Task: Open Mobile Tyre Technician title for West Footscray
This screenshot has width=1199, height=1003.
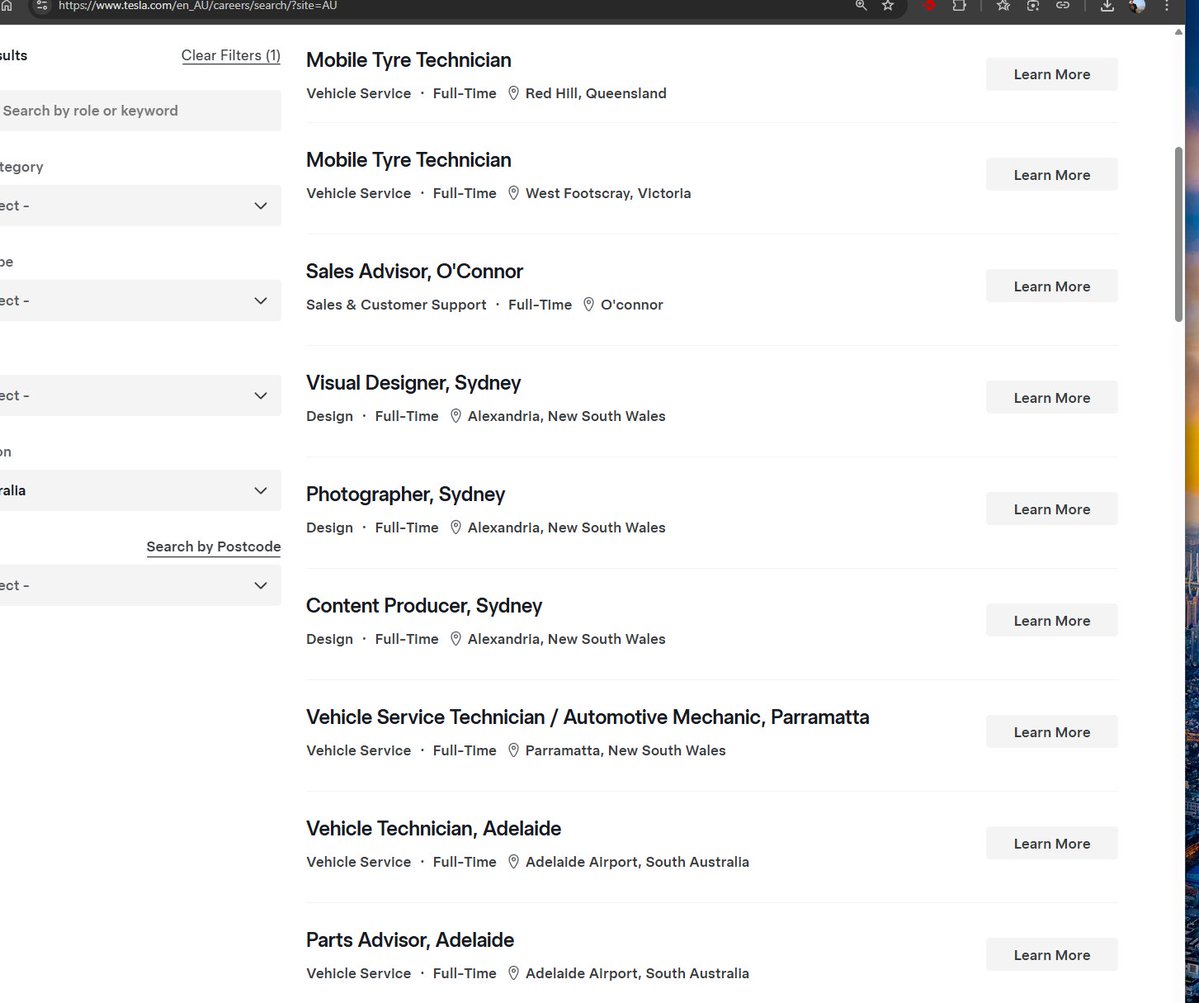Action: coord(408,161)
